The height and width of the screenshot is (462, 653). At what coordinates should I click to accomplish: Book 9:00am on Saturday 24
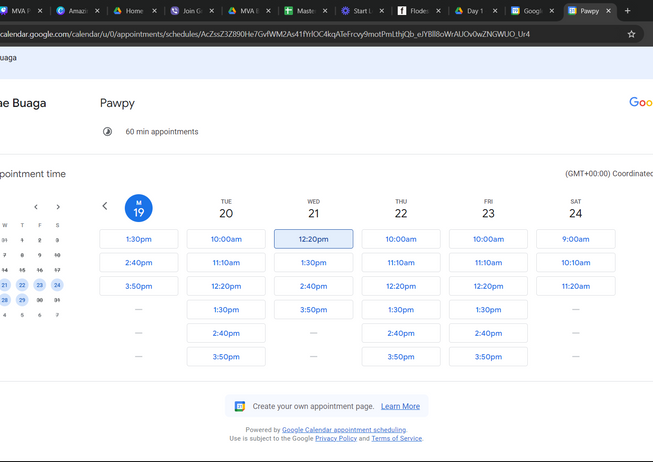(x=576, y=239)
